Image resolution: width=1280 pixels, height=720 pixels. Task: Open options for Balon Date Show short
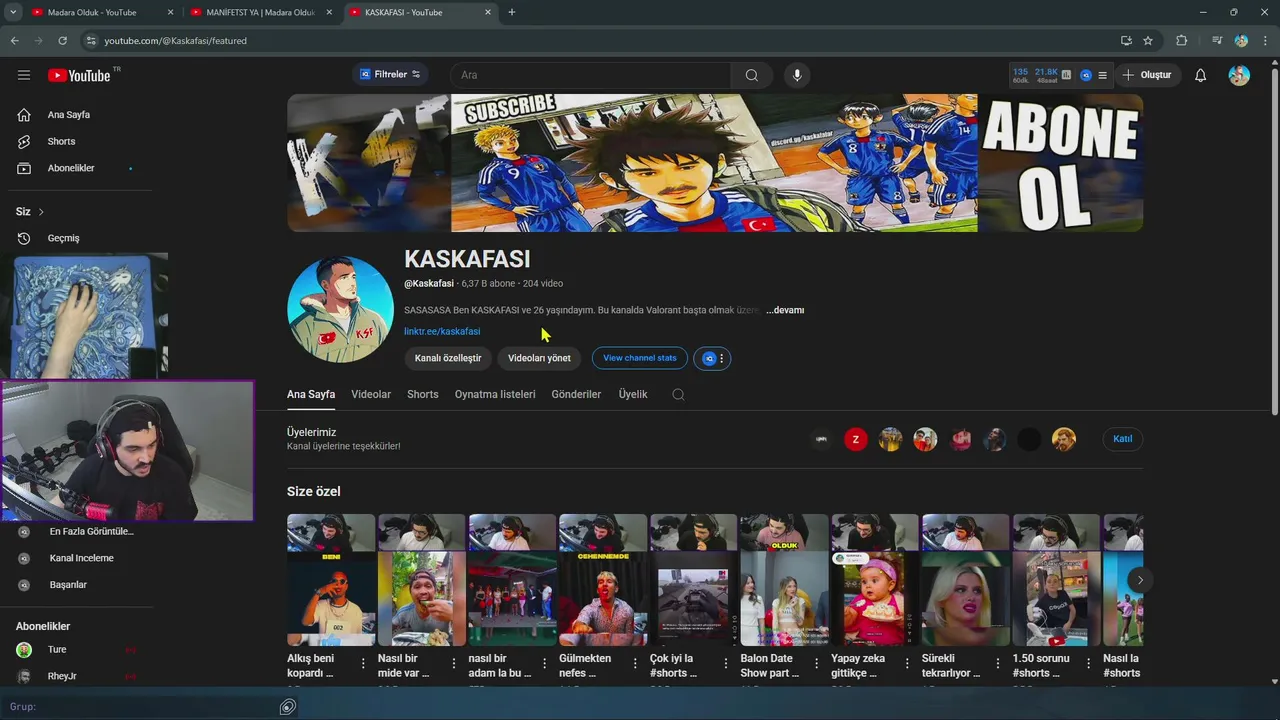coord(816,662)
